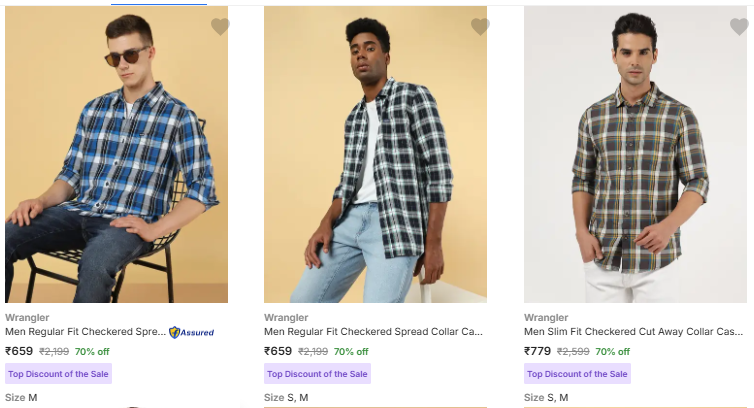Click Top Discount badge under the ₹779 shirt
The height and width of the screenshot is (408, 754).
[x=577, y=374]
